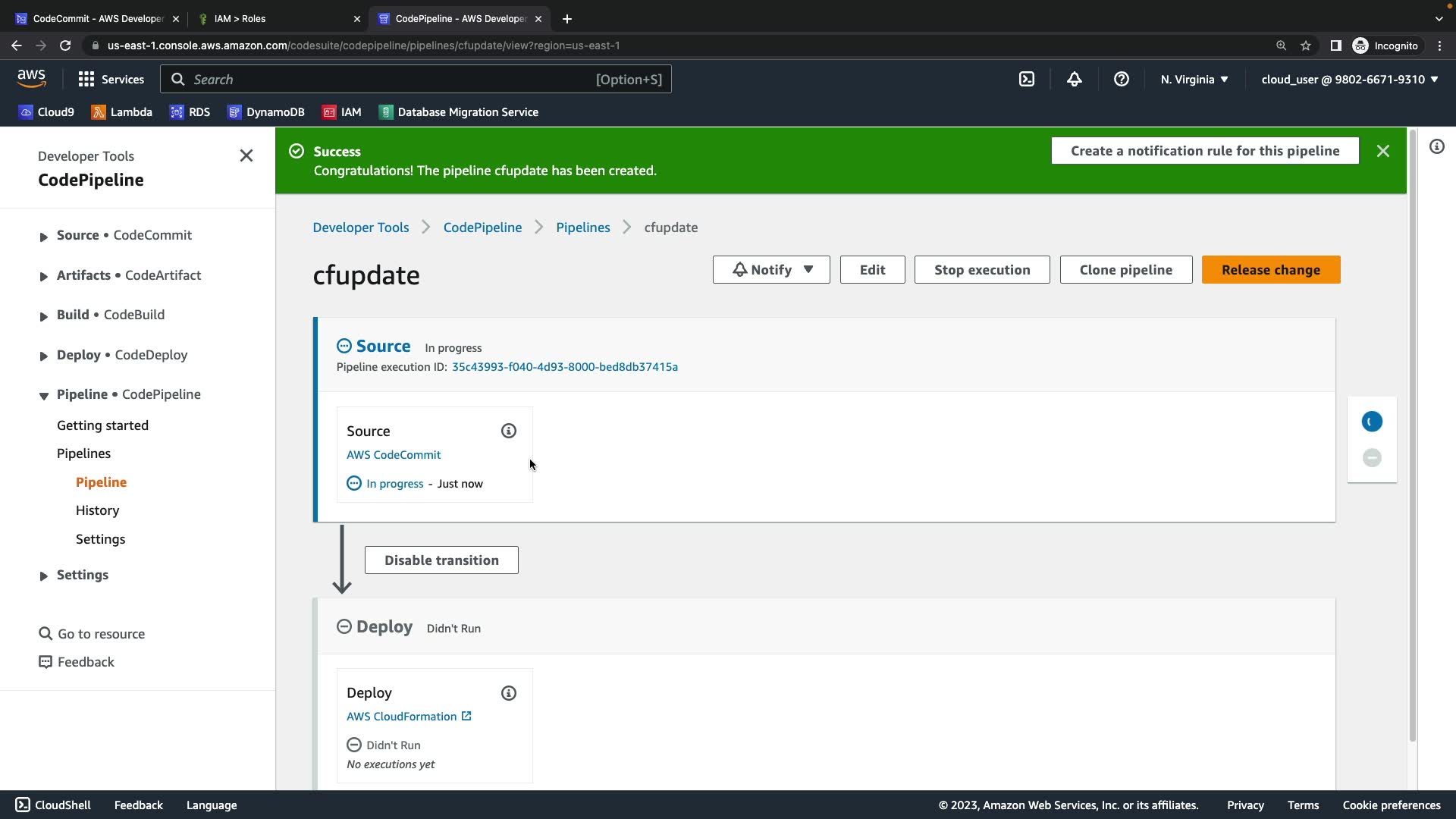Click the notifications bell icon
The image size is (1456, 819).
1074,80
